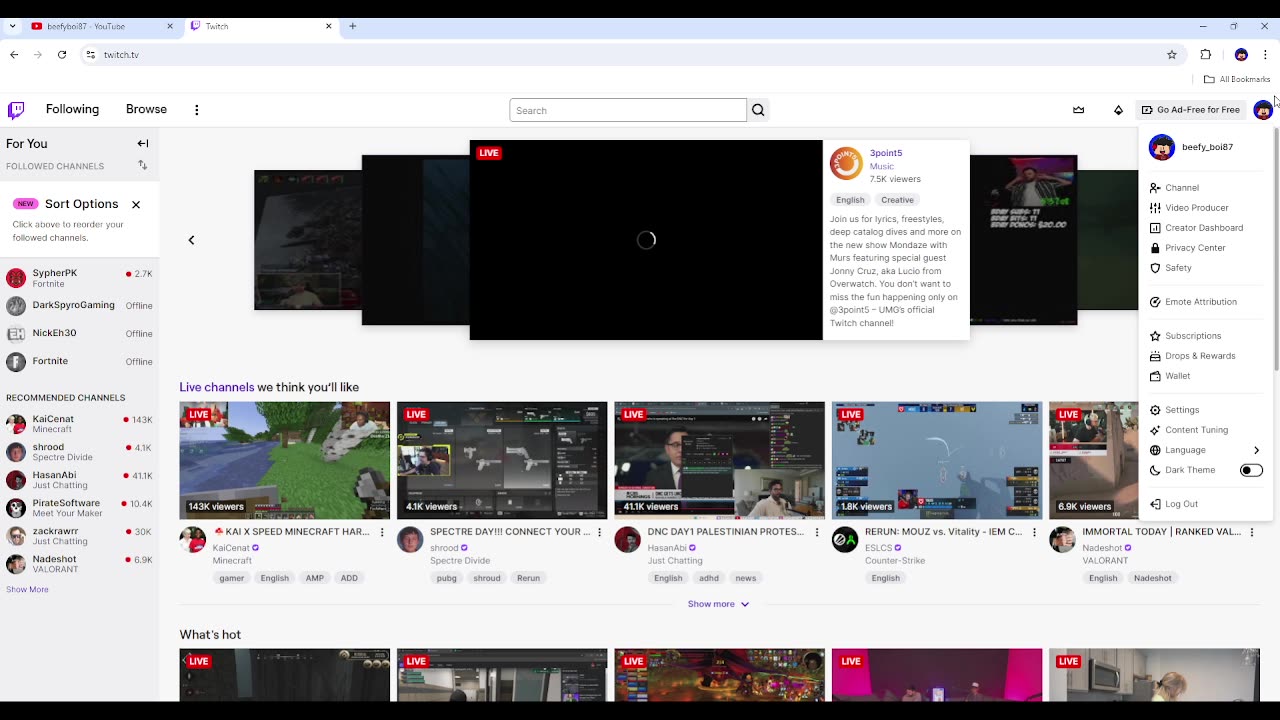Screen dimensions: 1280x720
Task: Open a new browser tab
Action: (352, 26)
